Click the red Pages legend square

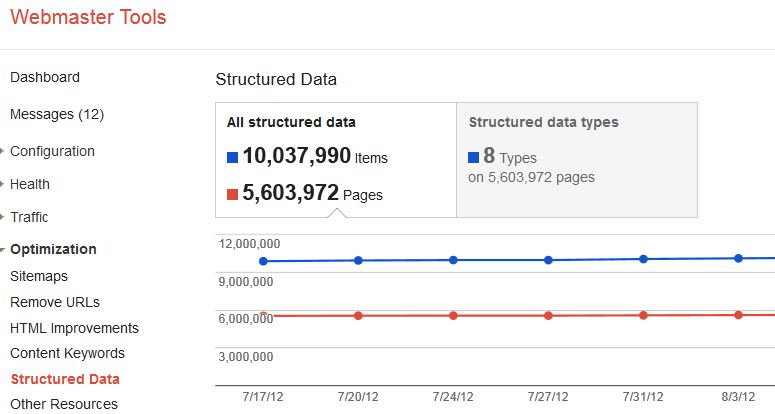coord(232,194)
